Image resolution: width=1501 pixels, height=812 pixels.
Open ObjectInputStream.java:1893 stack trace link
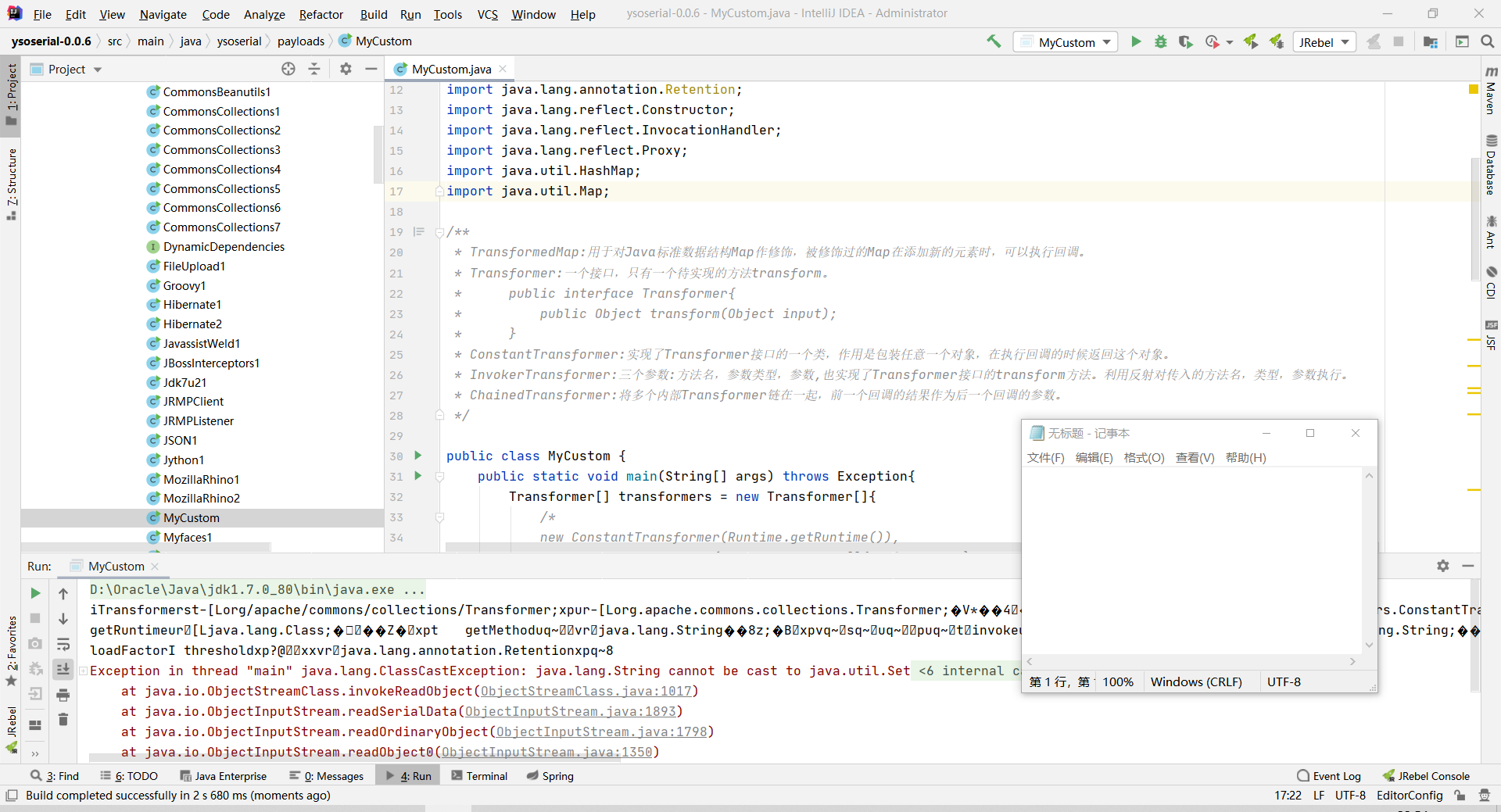571,711
